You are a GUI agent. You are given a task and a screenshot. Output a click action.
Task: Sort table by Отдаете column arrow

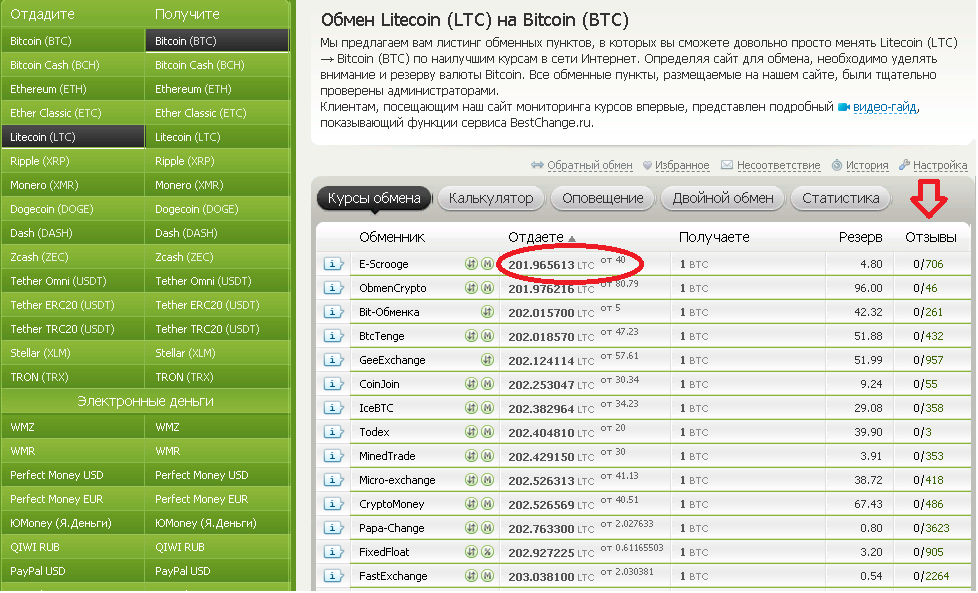(x=572, y=238)
